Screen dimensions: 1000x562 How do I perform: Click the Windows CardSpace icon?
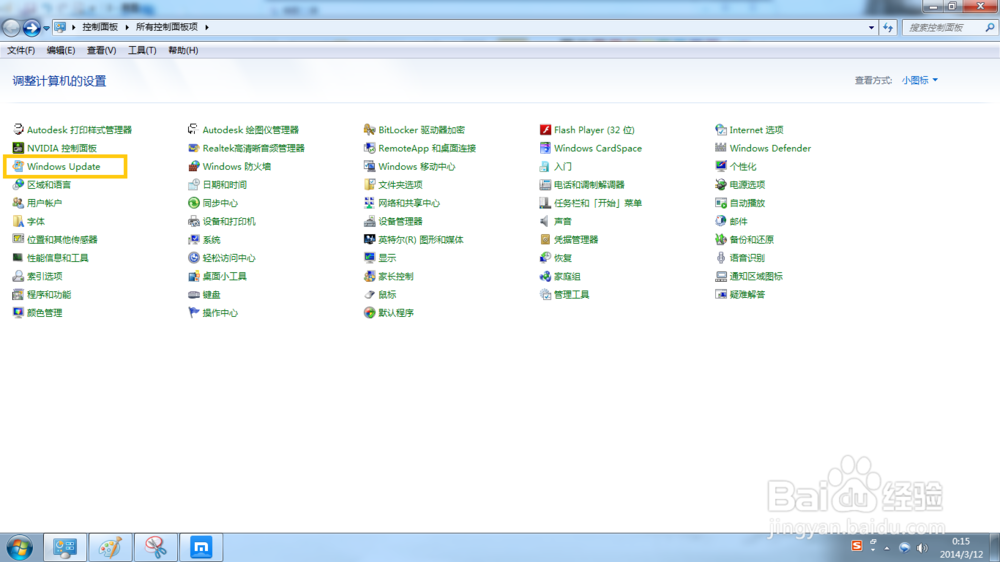click(x=545, y=148)
